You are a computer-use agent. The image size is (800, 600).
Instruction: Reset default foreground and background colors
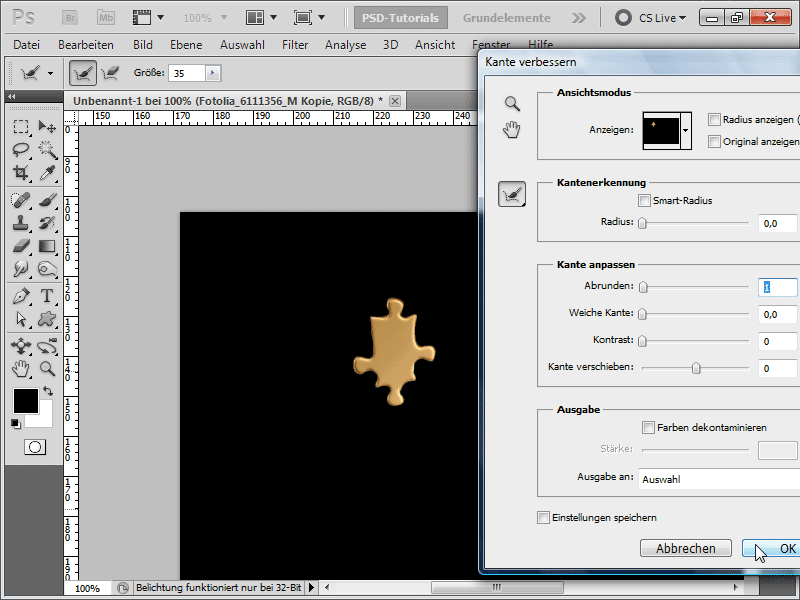16,423
